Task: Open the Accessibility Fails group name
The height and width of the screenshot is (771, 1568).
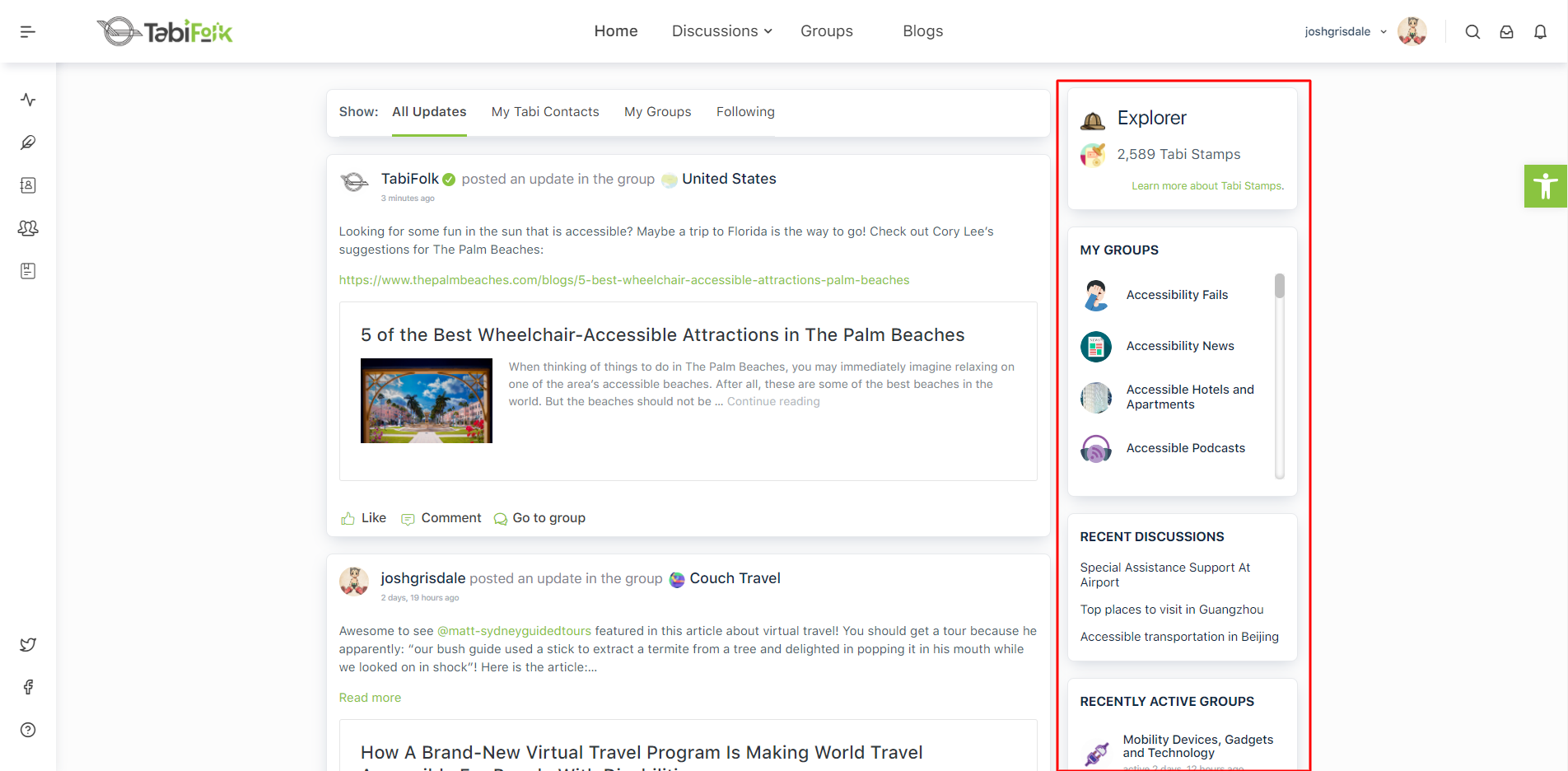Action: pos(1177,295)
